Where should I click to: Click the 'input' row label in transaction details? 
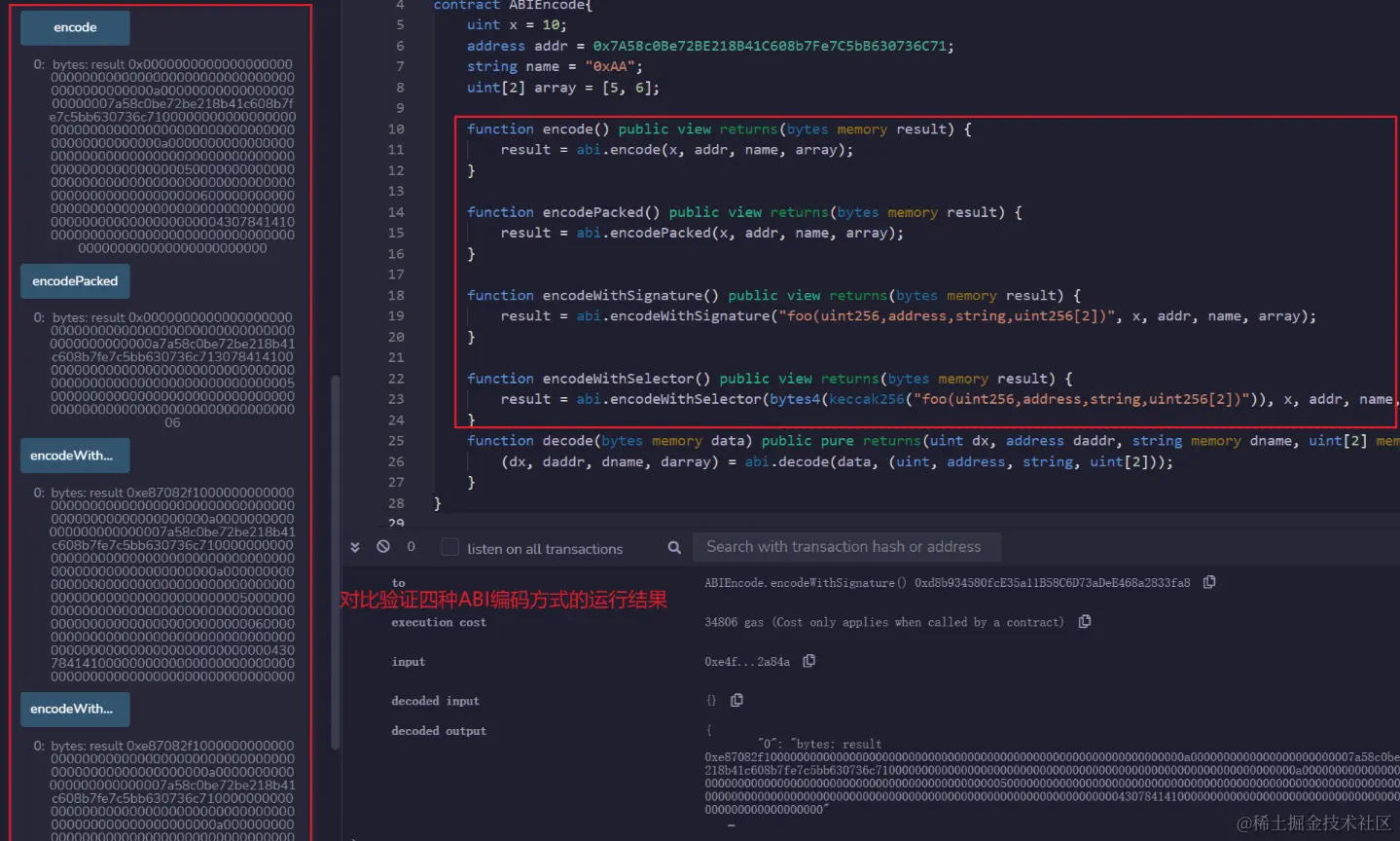point(409,662)
